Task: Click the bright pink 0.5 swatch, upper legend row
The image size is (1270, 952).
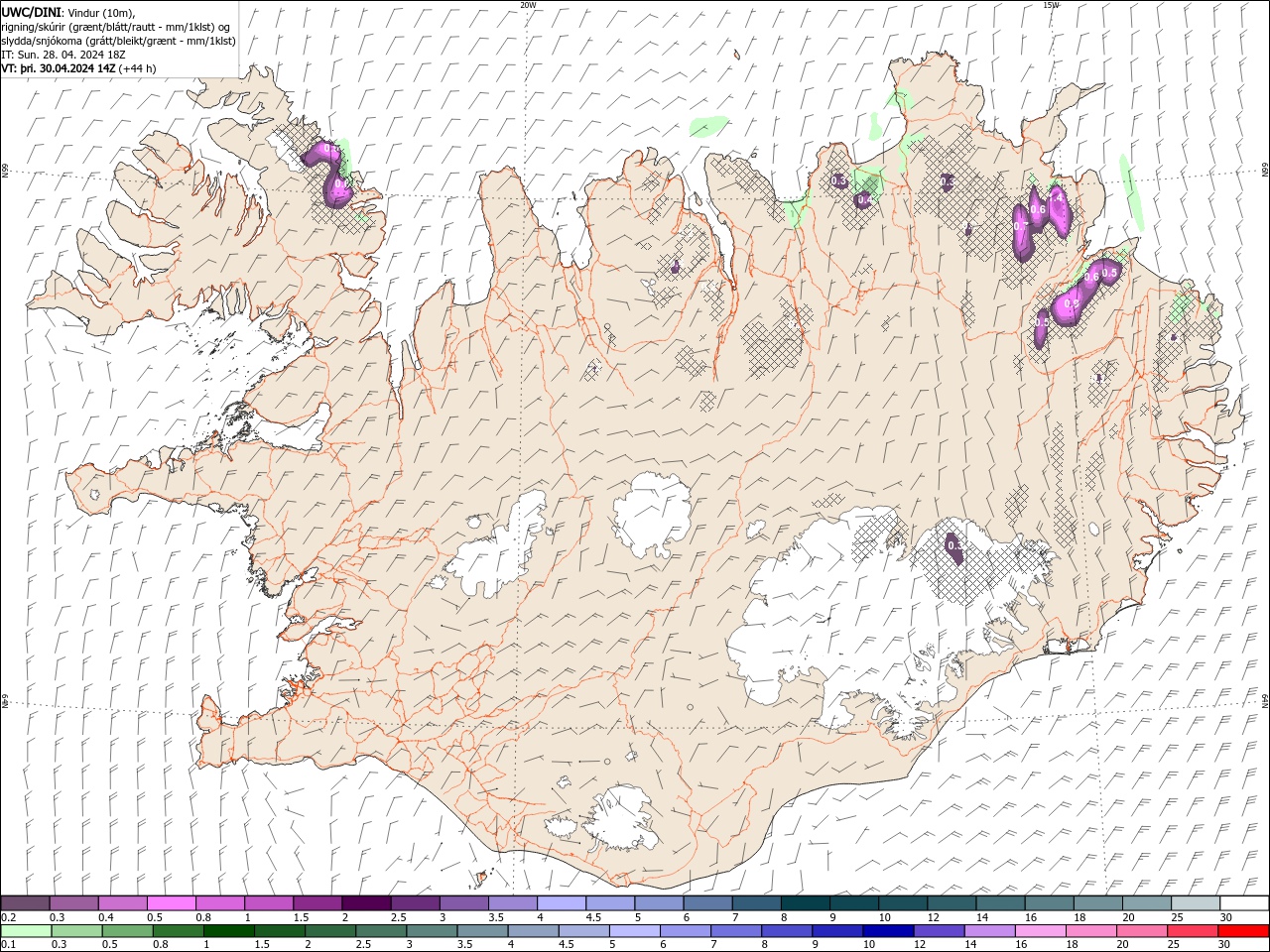Action: pos(171,902)
